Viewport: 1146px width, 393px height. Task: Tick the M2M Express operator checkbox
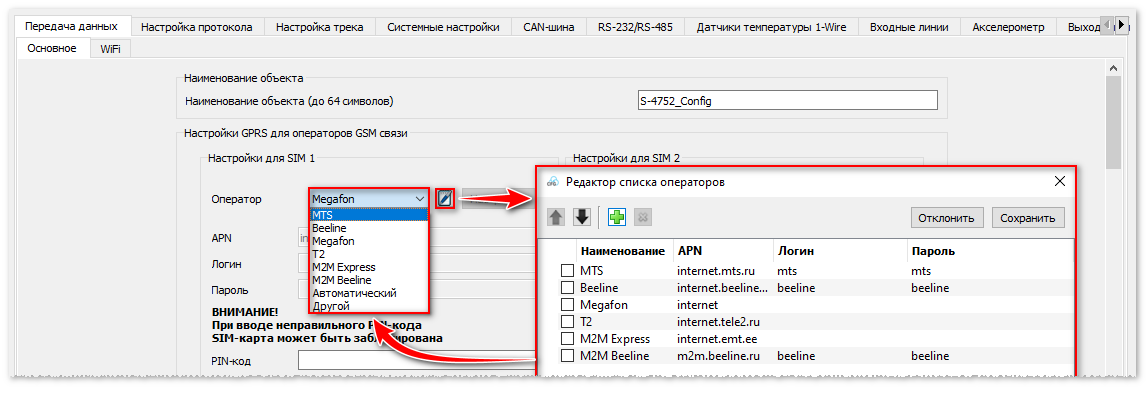coord(567,339)
